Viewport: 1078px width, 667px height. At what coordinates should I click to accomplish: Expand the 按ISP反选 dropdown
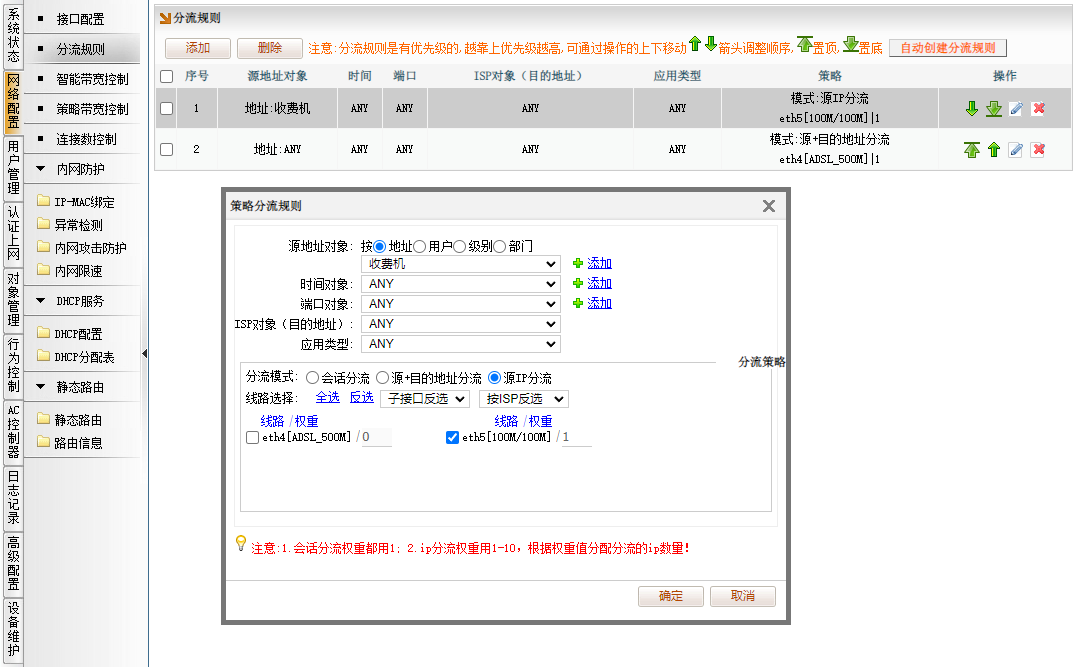click(523, 399)
